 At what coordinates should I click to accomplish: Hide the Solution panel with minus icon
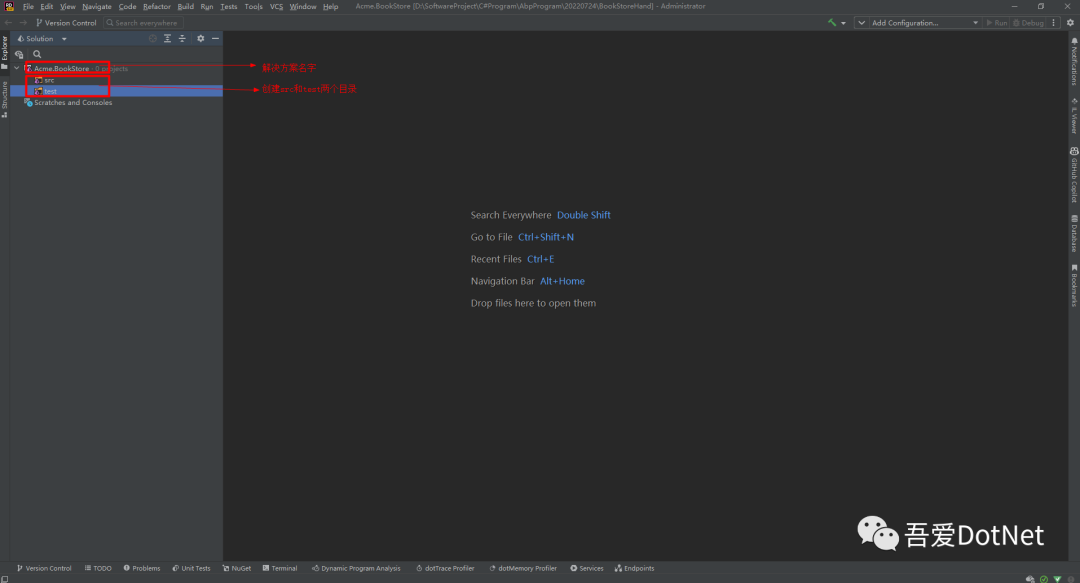[215, 39]
